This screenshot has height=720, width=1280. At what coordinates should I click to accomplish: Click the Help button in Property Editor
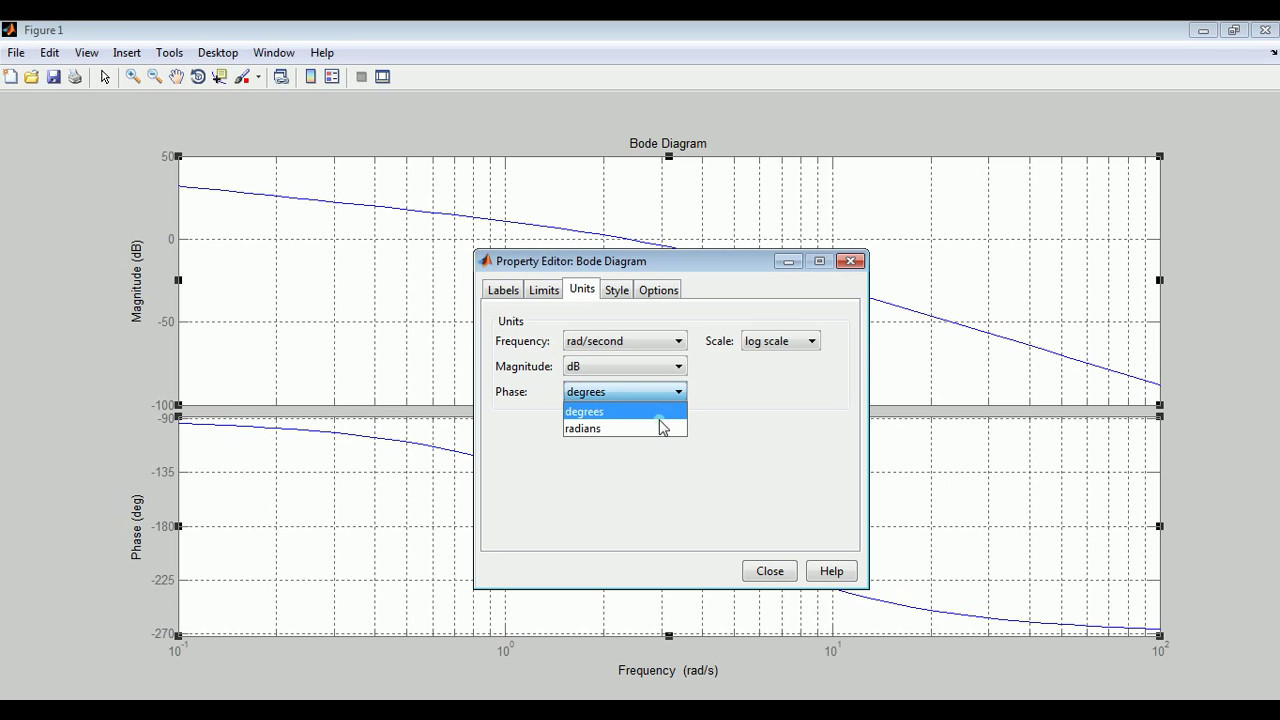(x=832, y=571)
